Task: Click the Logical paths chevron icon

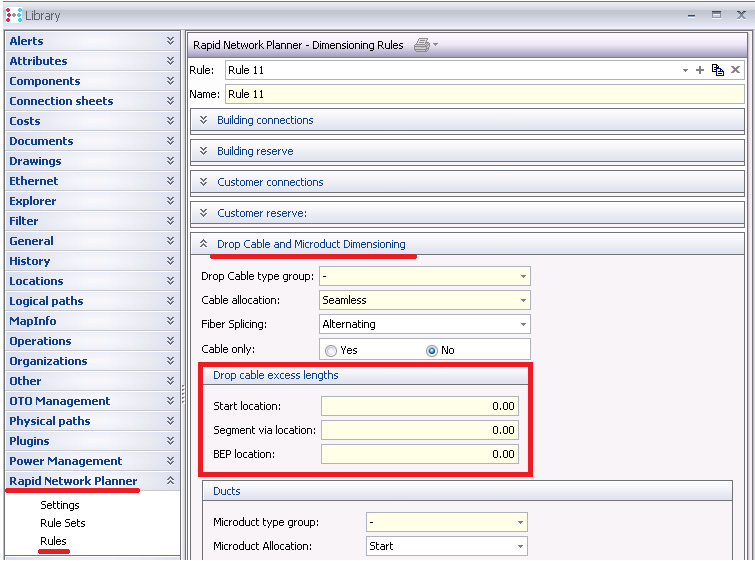Action: pos(170,301)
